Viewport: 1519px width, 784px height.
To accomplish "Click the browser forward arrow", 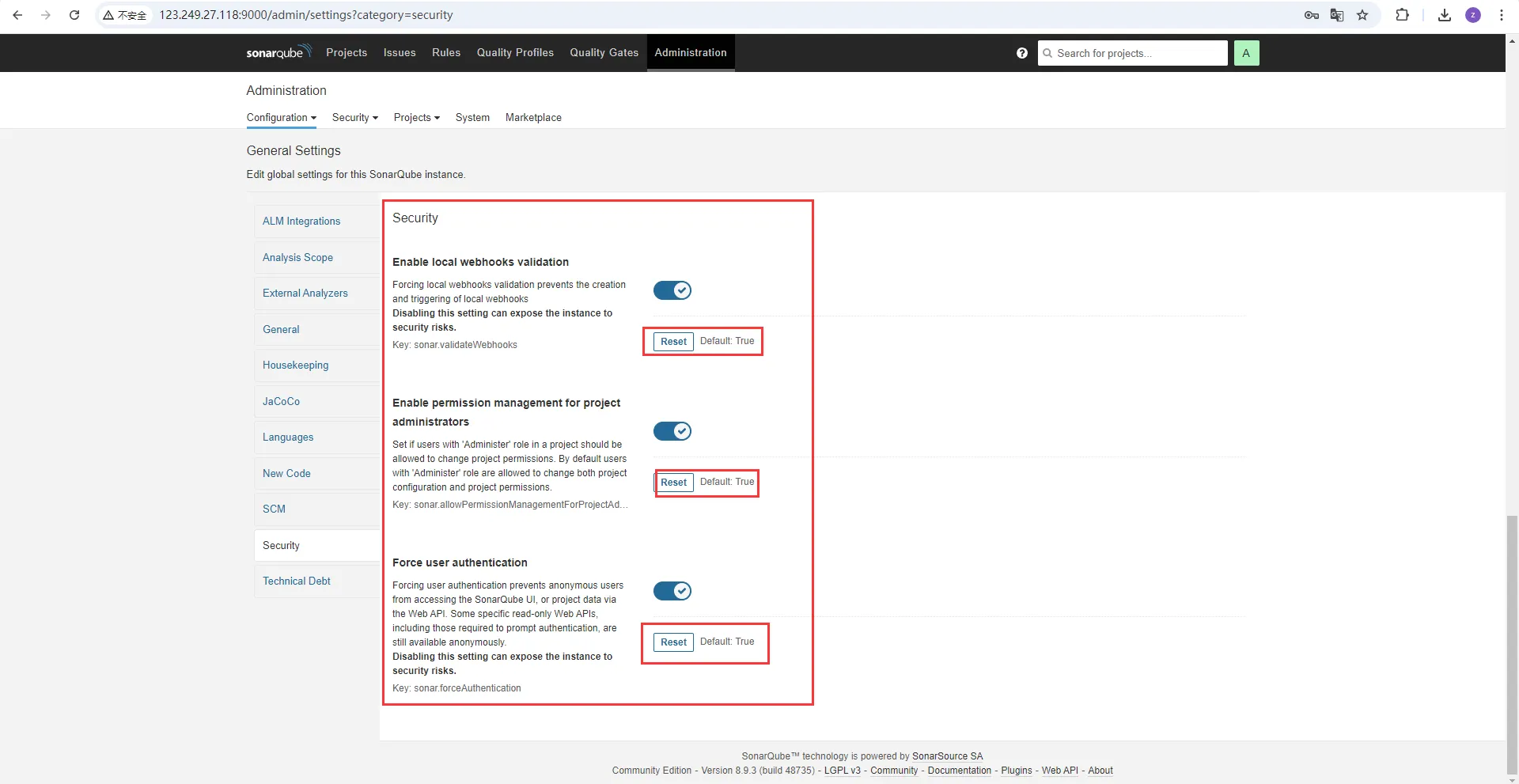I will point(46,15).
